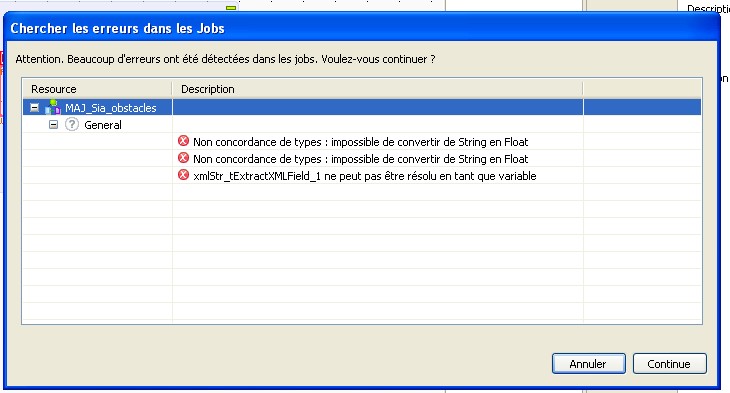Click the second String en Float error icon
The width and height of the screenshot is (730, 393).
click(x=183, y=158)
